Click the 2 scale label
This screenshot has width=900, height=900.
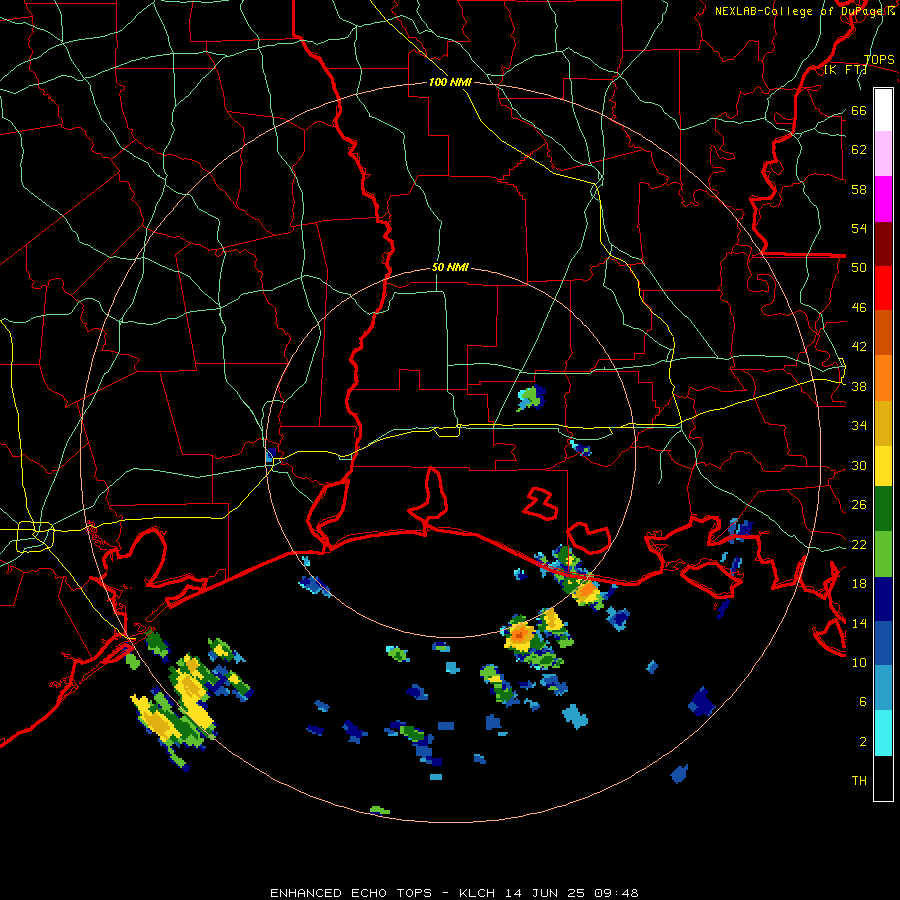click(863, 742)
